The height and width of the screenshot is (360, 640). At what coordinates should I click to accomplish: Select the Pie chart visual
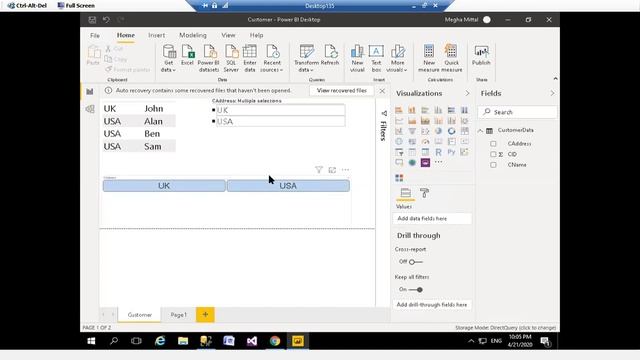coord(438,131)
